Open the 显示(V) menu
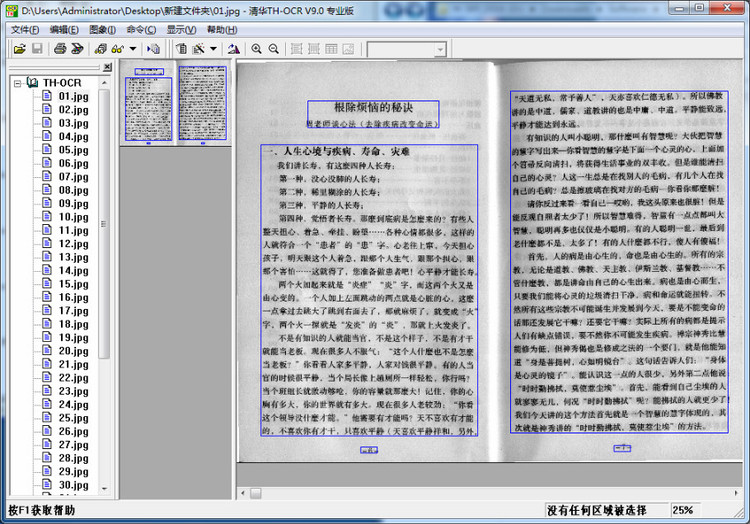The image size is (750, 524). tap(181, 30)
